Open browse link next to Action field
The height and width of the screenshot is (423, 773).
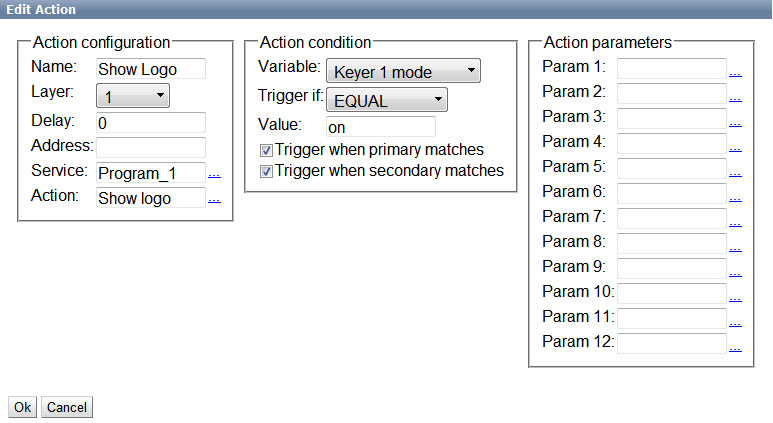pos(214,199)
